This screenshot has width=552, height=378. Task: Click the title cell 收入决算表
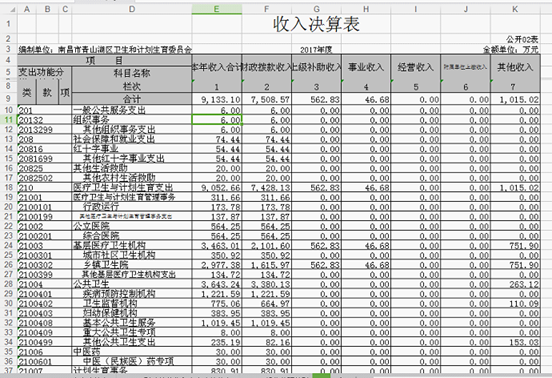[x=316, y=24]
